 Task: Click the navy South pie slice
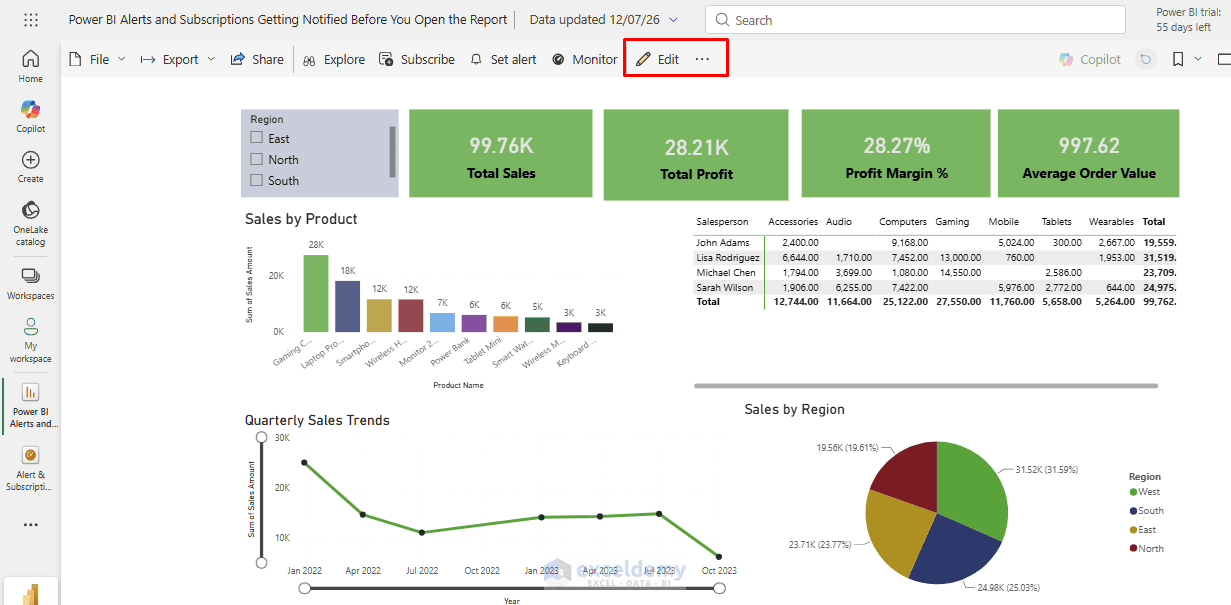[955, 550]
